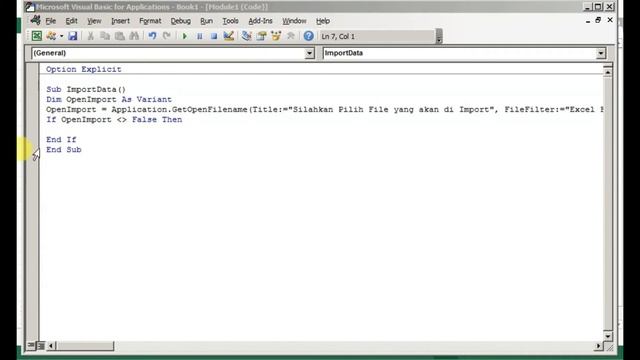The height and width of the screenshot is (360, 640).
Task: Expand the ImportData procedure dropdown
Action: point(601,53)
